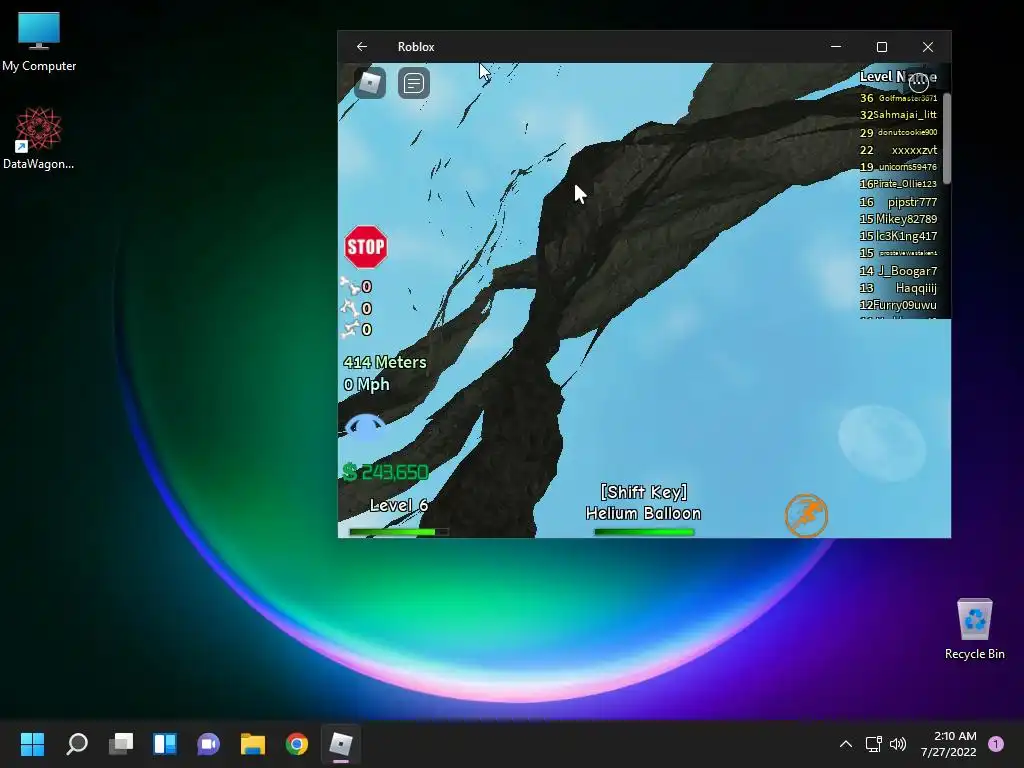The image size is (1024, 768).
Task: Click the Level Name leaderboard header
Action: [x=898, y=76]
